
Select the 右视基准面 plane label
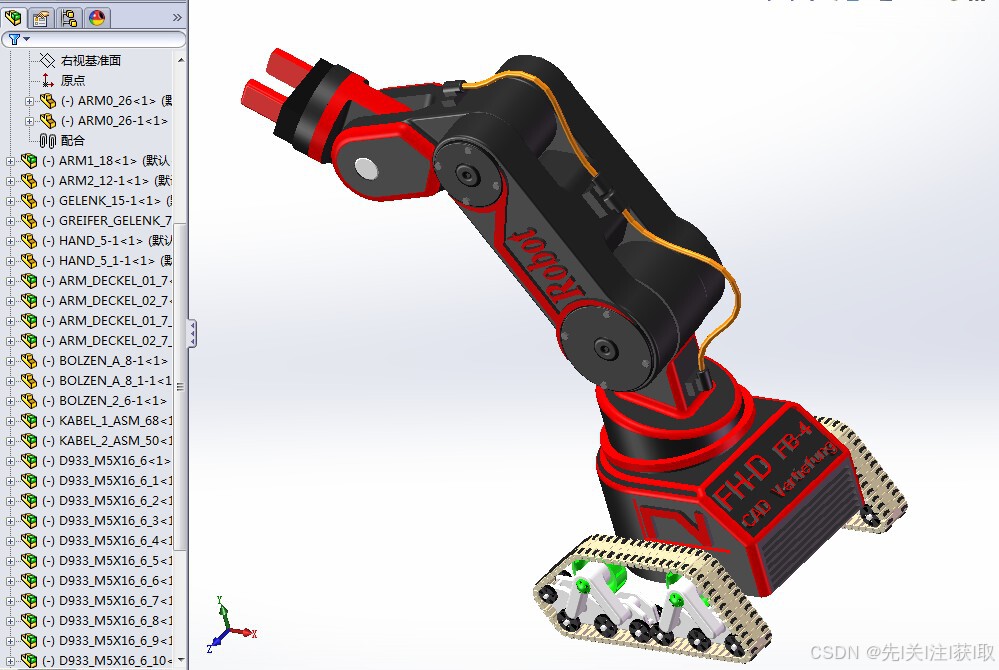90,61
